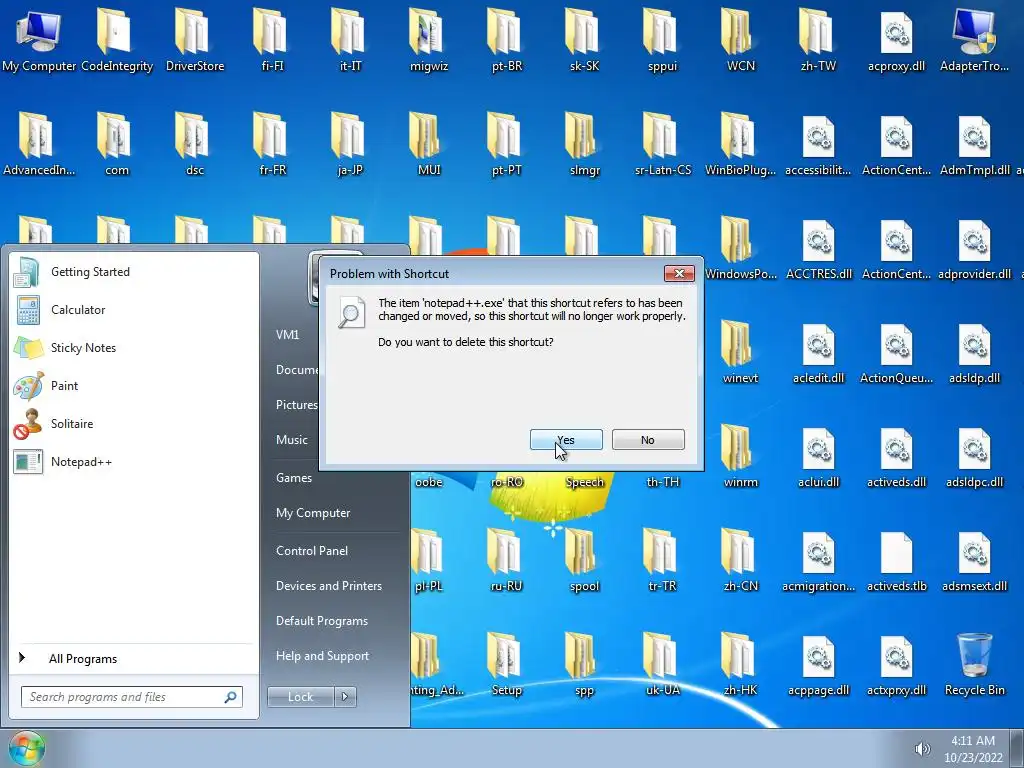Open Music from Start menu
The image size is (1024, 768).
pyautogui.click(x=291, y=440)
